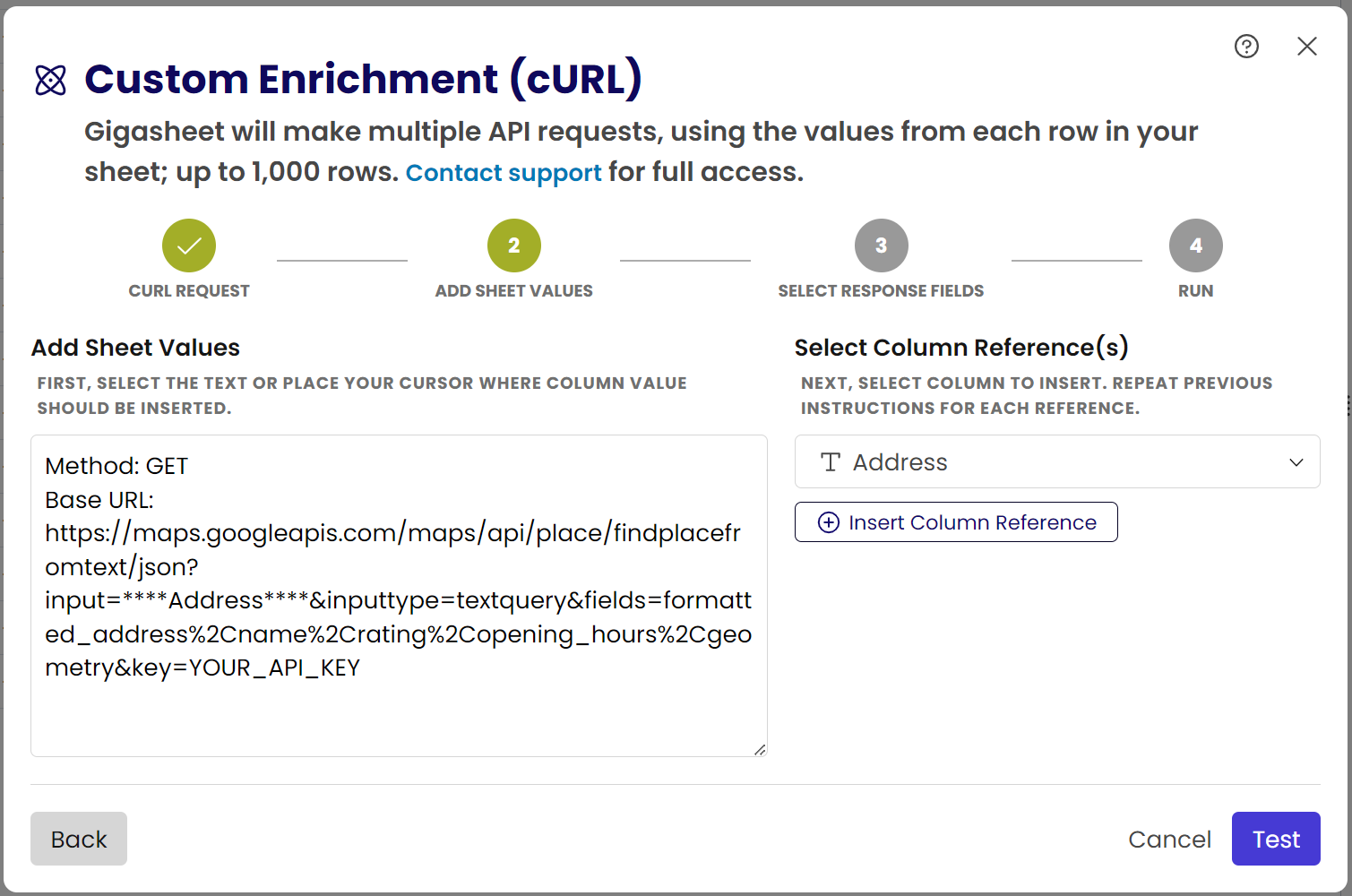Click the Gigasheet atom logo icon
Screen dimensions: 1352x896
(51, 80)
